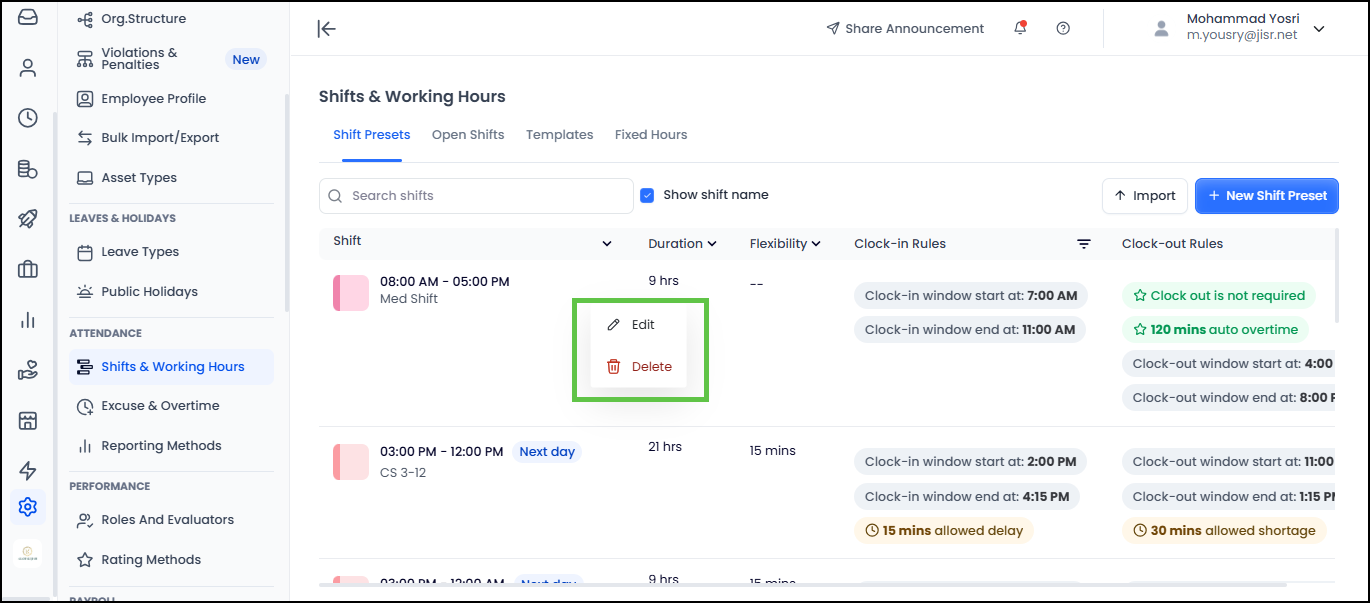The image size is (1370, 603).
Task: Open the Flexibility column dropdown
Action: tap(785, 243)
